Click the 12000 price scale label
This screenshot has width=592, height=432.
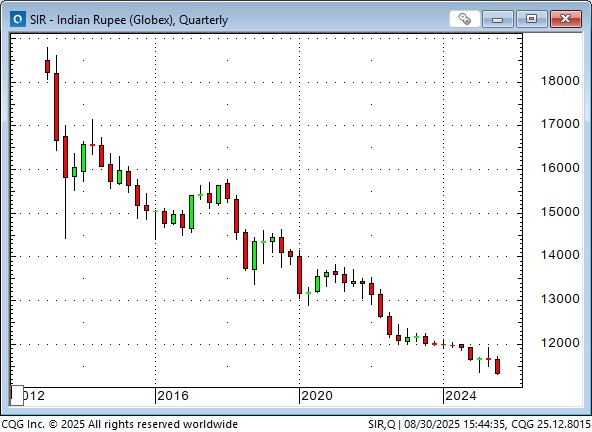point(560,343)
